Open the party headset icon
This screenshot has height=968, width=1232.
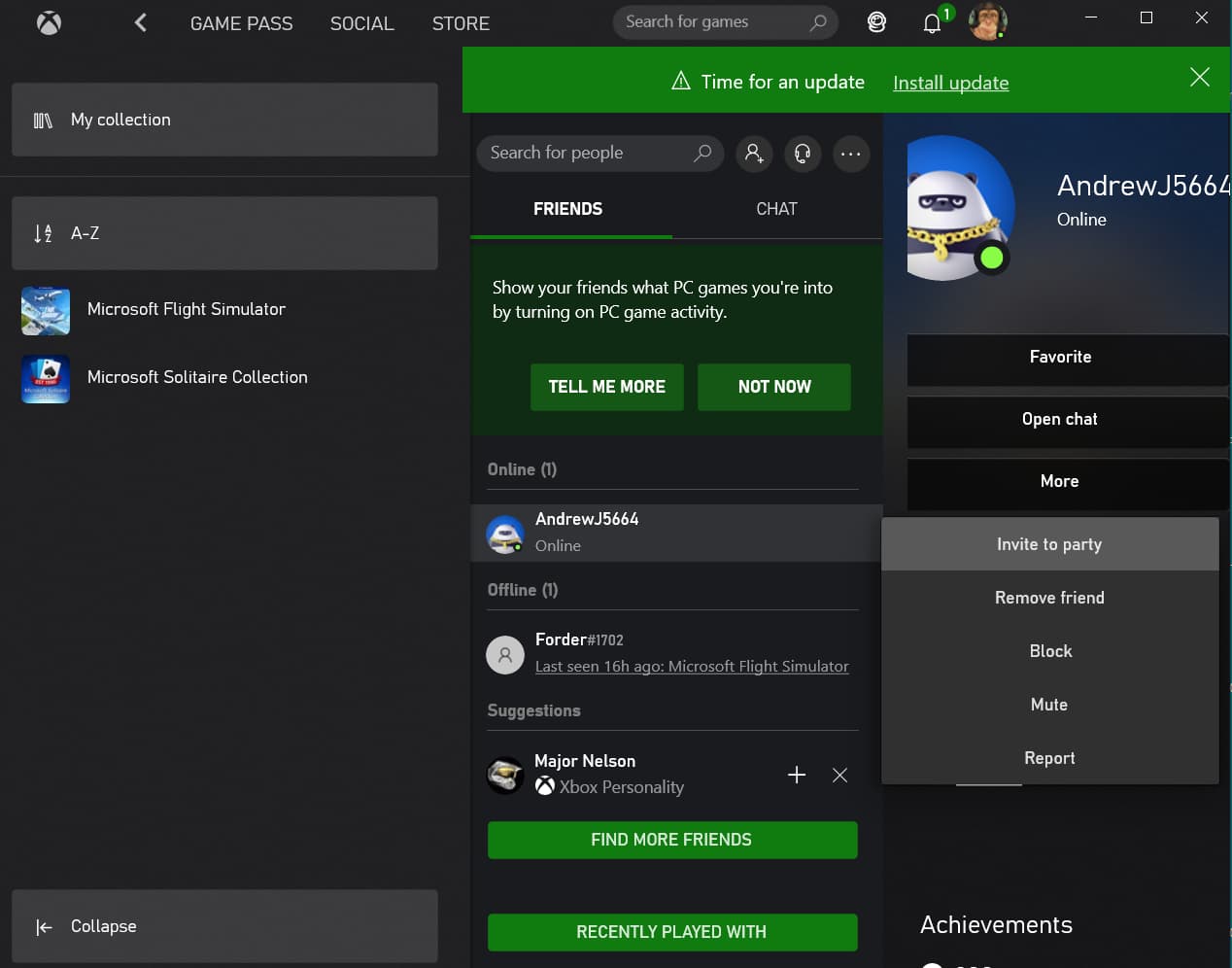(803, 154)
